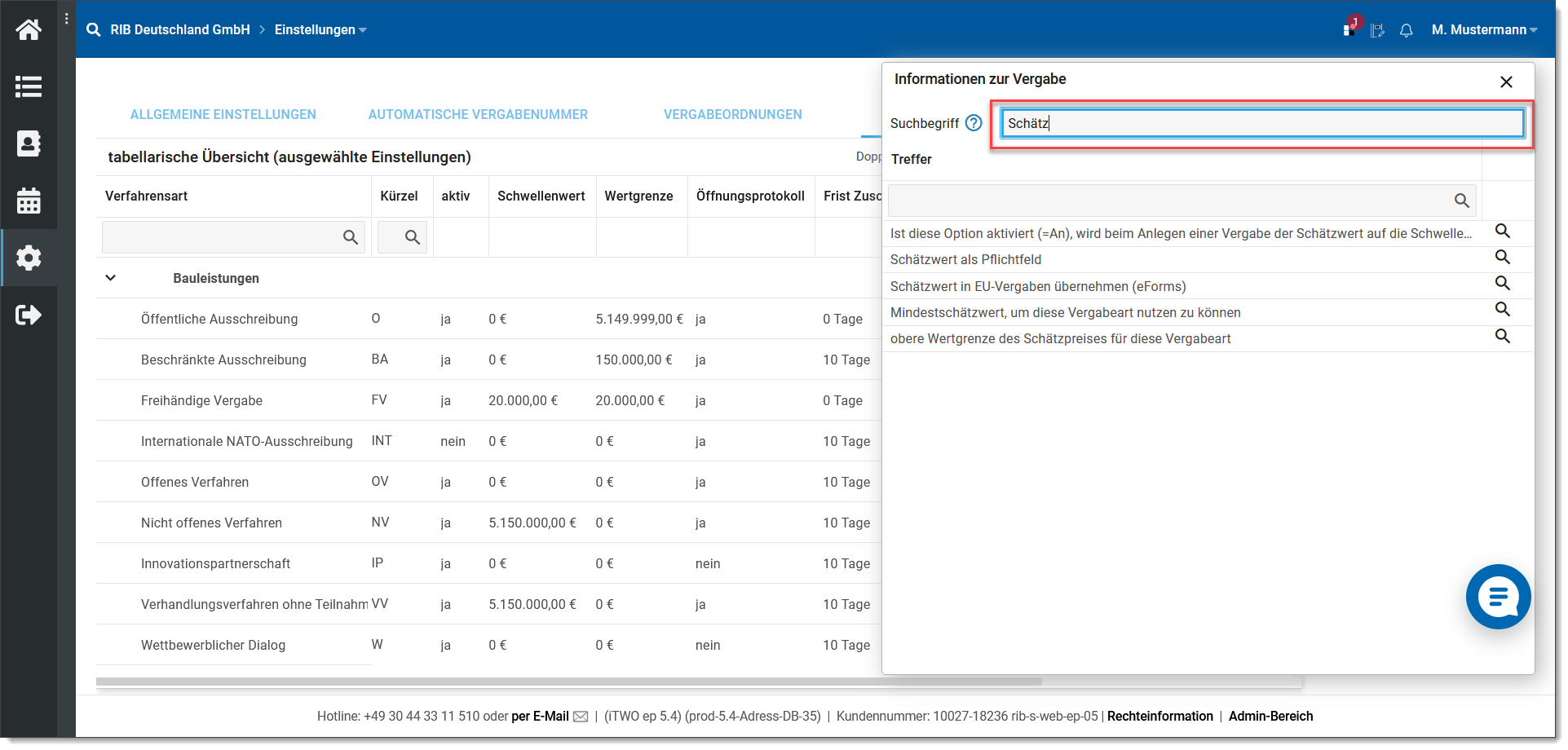The height and width of the screenshot is (750, 1568).
Task: Click the vertical three-dot menu icon
Action: point(66,19)
